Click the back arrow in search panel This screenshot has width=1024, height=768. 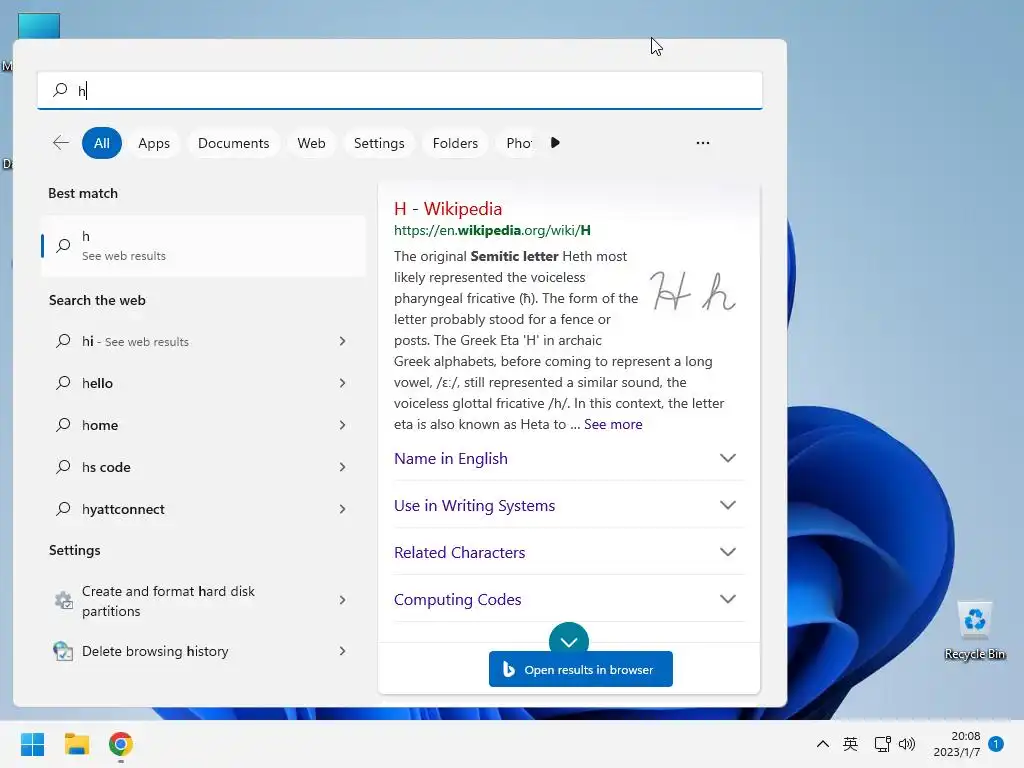pos(61,143)
